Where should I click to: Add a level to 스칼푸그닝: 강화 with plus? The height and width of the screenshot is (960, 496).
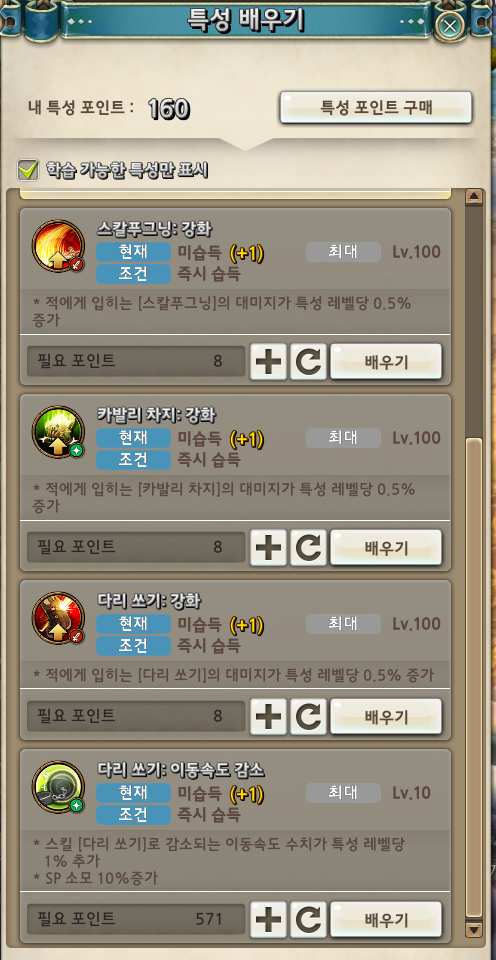(268, 362)
